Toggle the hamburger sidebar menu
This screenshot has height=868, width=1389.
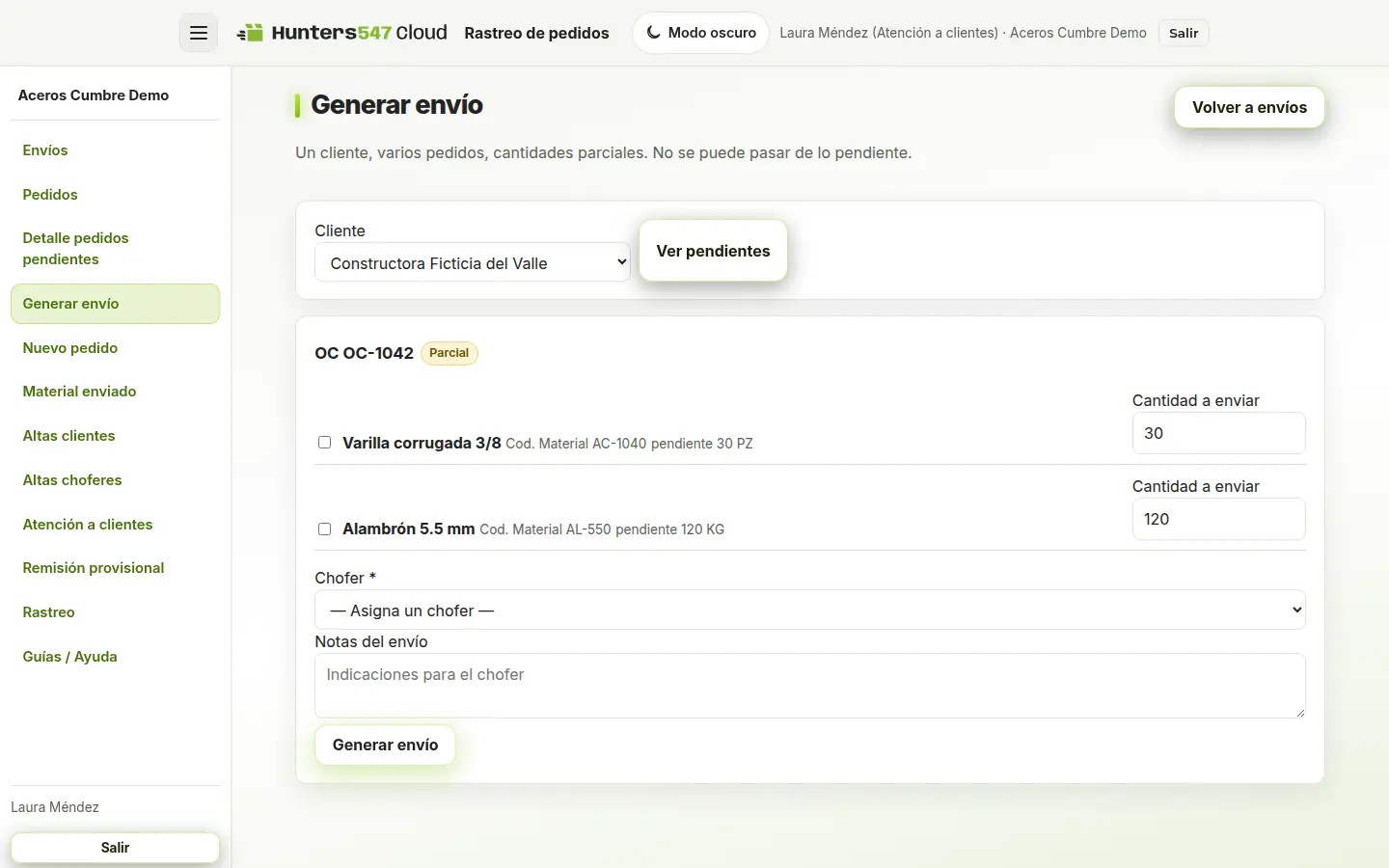click(x=198, y=33)
